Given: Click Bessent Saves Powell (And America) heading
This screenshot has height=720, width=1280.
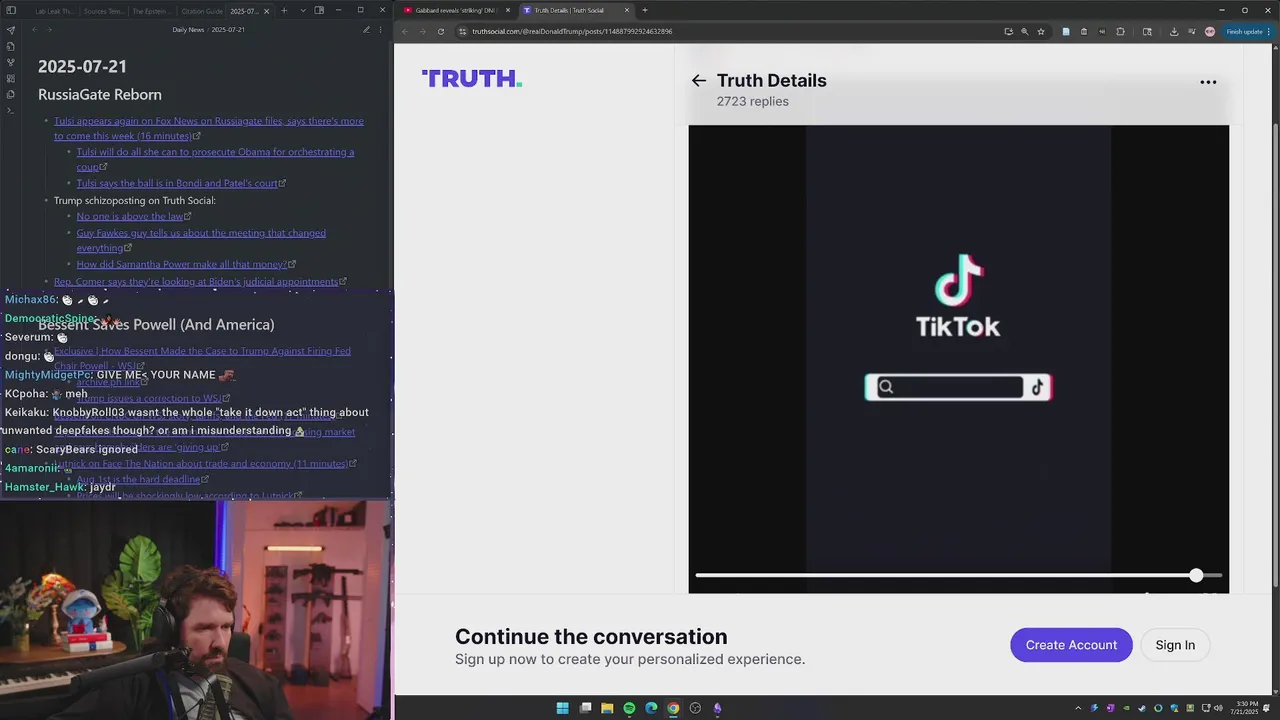Looking at the screenshot, I should tap(156, 324).
